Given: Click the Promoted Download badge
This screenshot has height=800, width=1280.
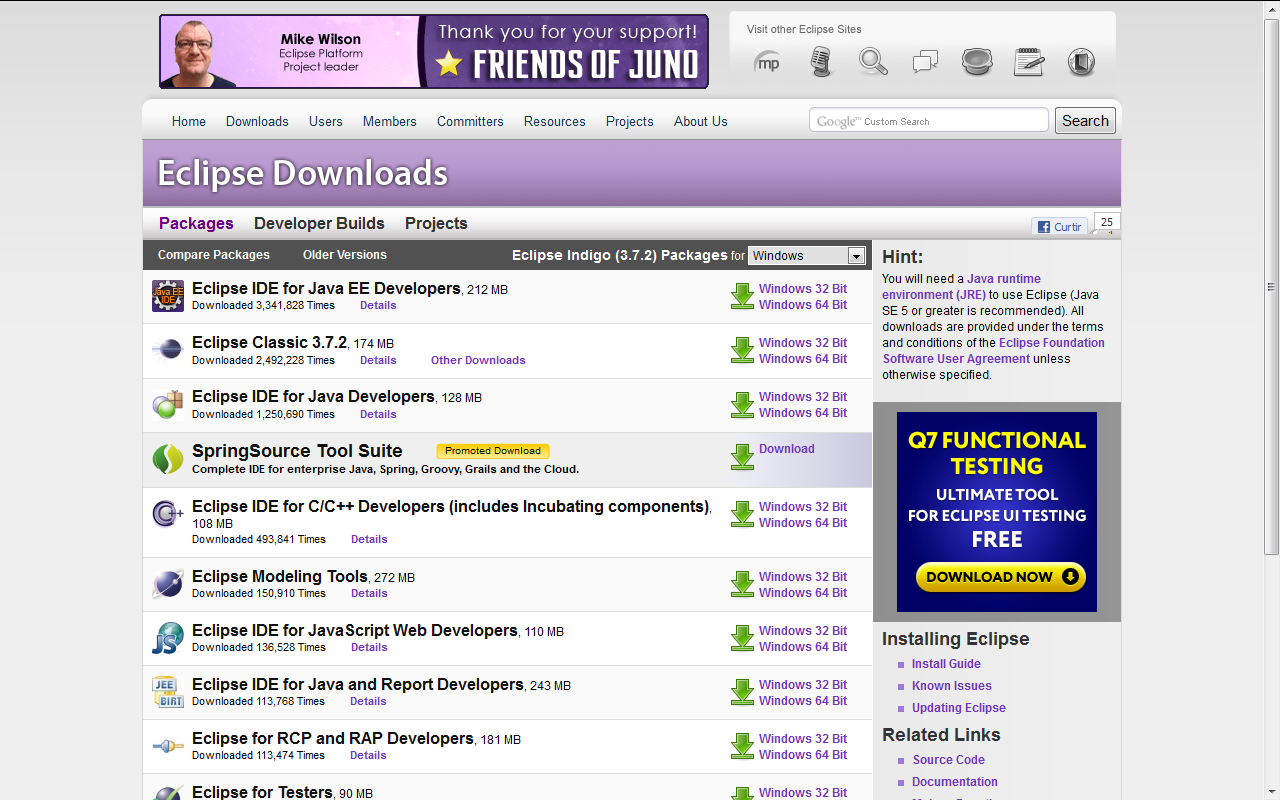Looking at the screenshot, I should pyautogui.click(x=493, y=451).
